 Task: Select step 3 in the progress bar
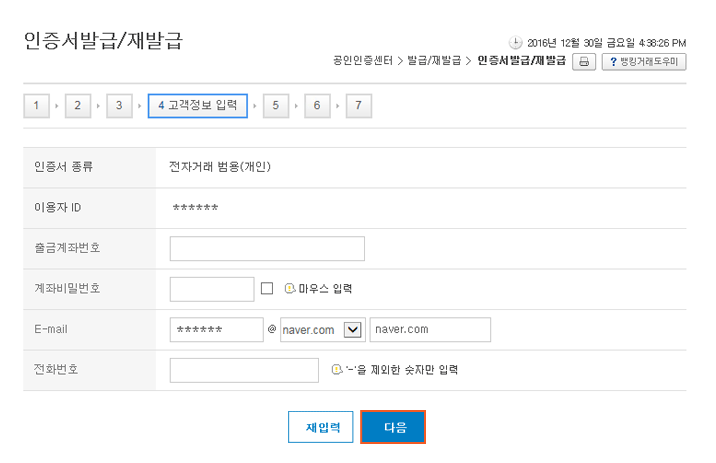119,106
